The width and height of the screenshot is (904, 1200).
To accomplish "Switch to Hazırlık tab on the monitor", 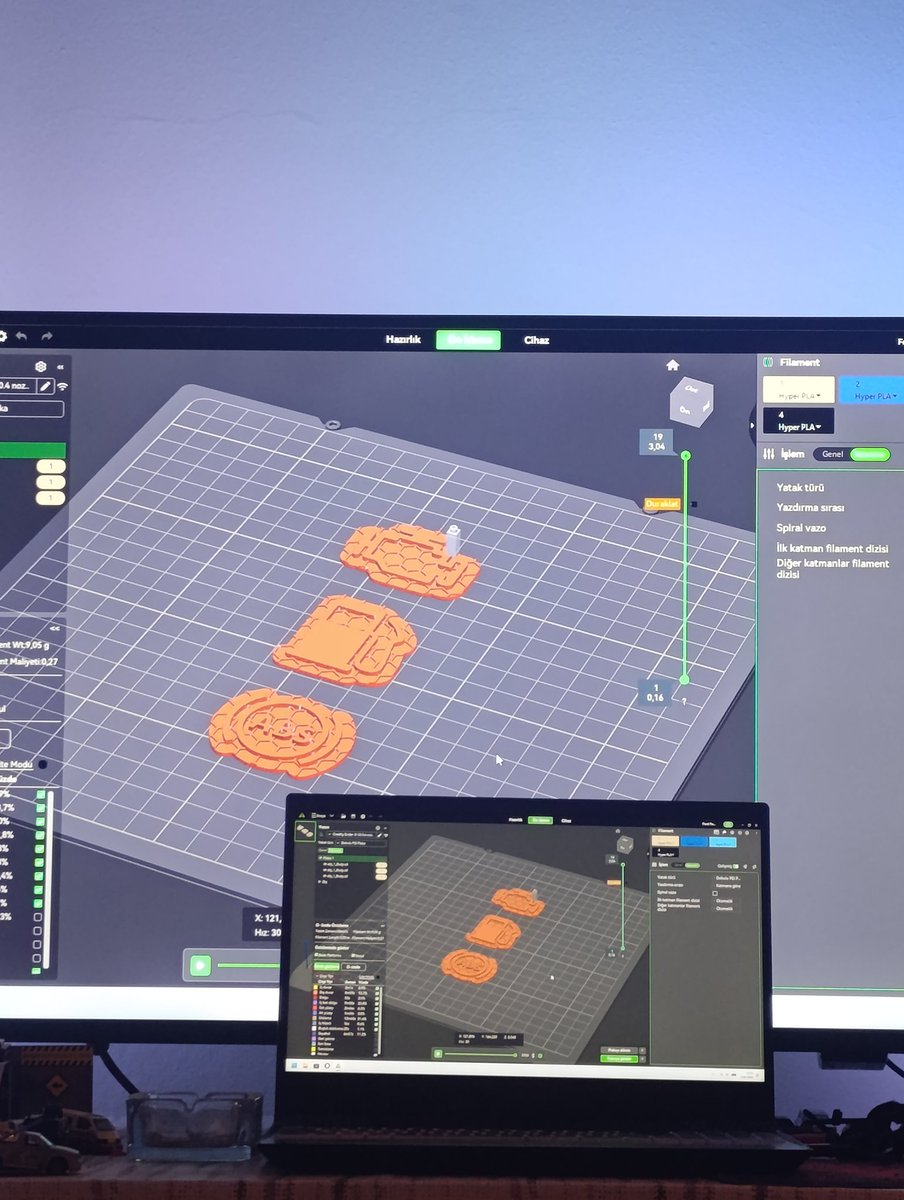I will pos(403,340).
